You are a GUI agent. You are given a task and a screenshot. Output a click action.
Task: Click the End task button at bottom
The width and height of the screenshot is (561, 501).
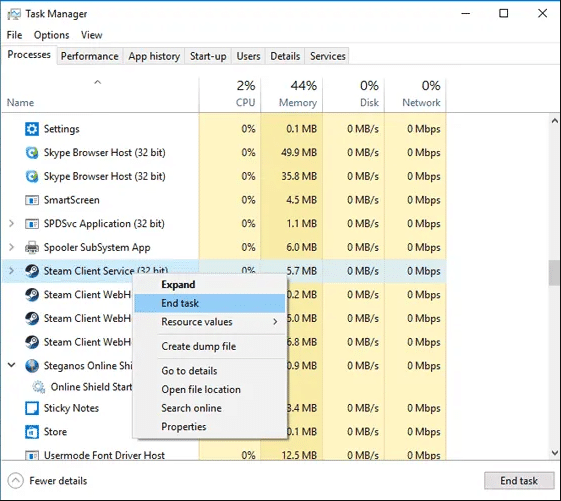pyautogui.click(x=519, y=481)
